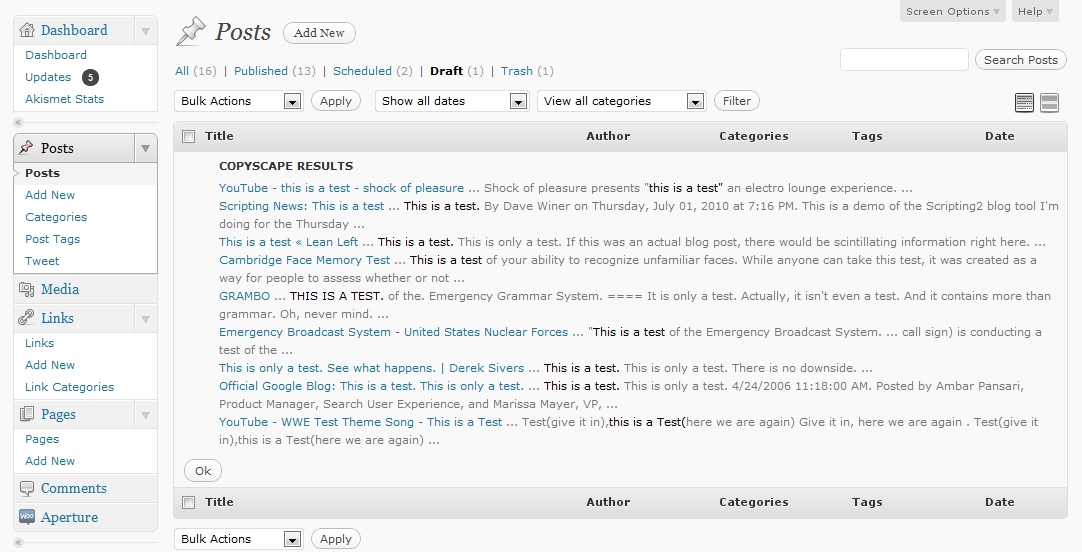Expand the Help panel
Image resolution: width=1082 pixels, height=552 pixels.
(x=1035, y=11)
